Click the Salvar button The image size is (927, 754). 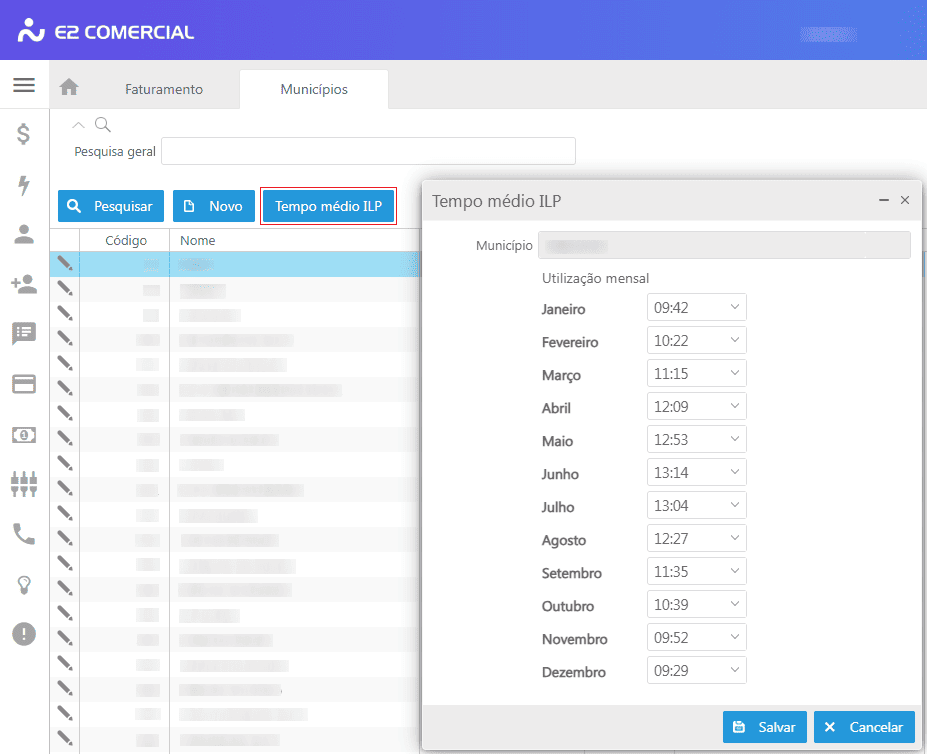pyautogui.click(x=764, y=727)
